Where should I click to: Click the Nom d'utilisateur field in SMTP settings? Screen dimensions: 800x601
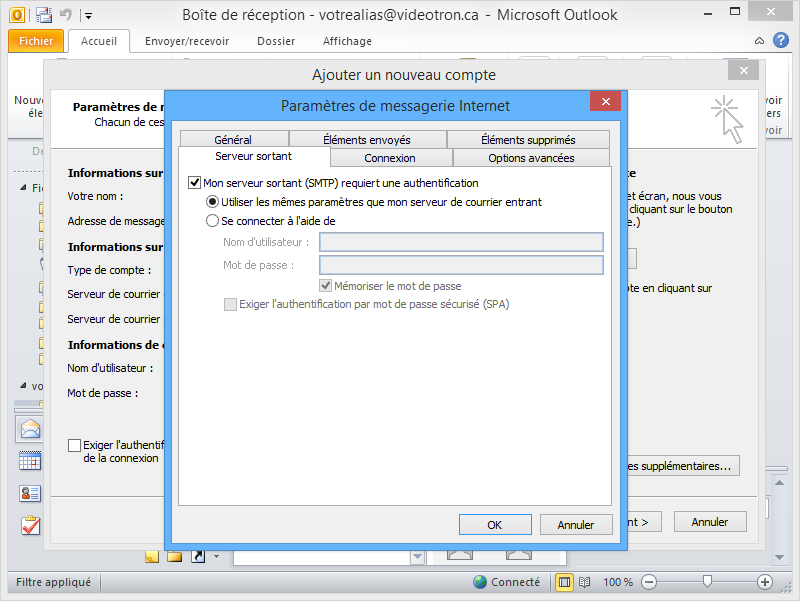pos(461,242)
